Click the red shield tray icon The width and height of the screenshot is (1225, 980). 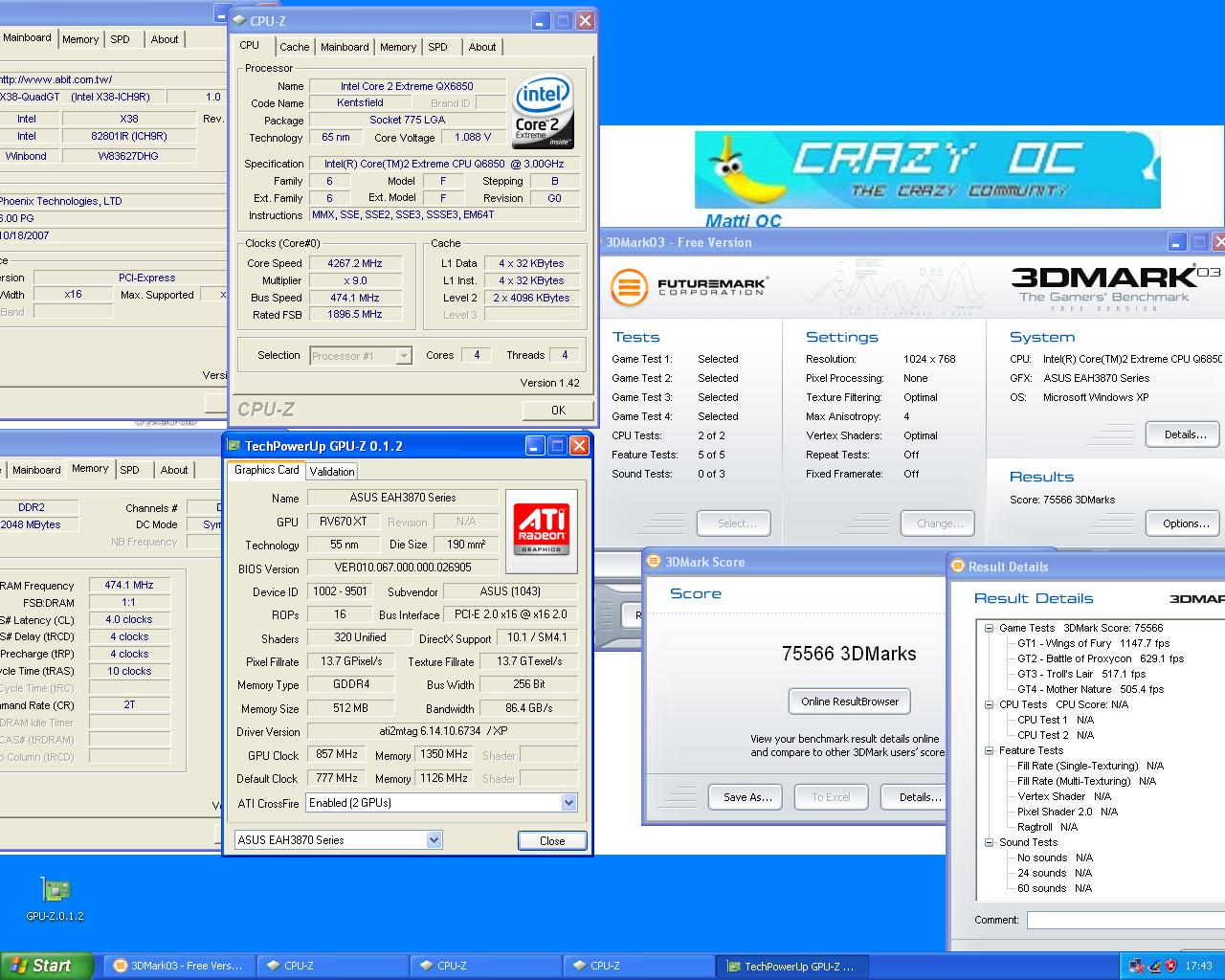coord(1170,966)
